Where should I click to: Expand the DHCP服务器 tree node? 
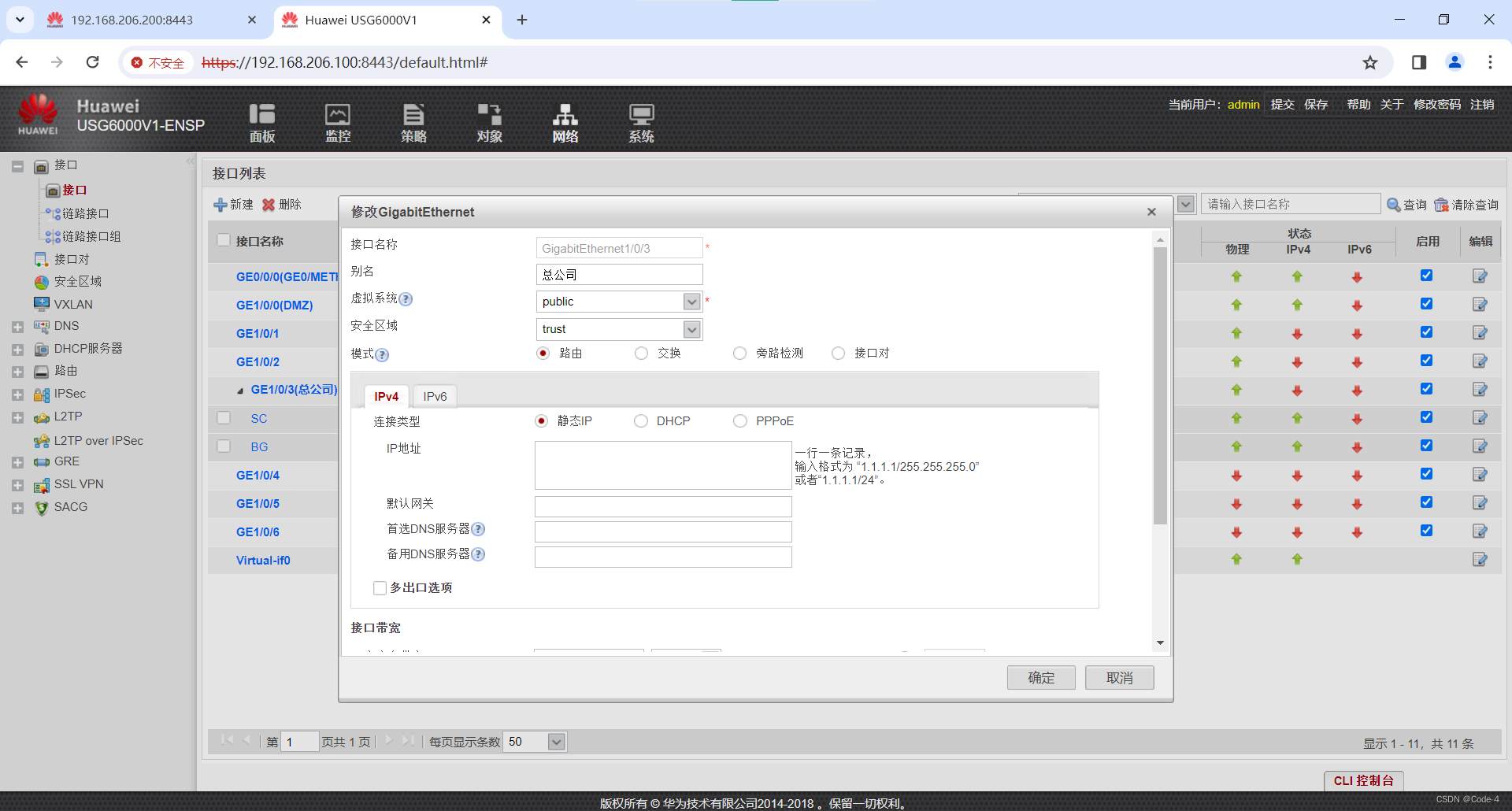pyautogui.click(x=17, y=350)
